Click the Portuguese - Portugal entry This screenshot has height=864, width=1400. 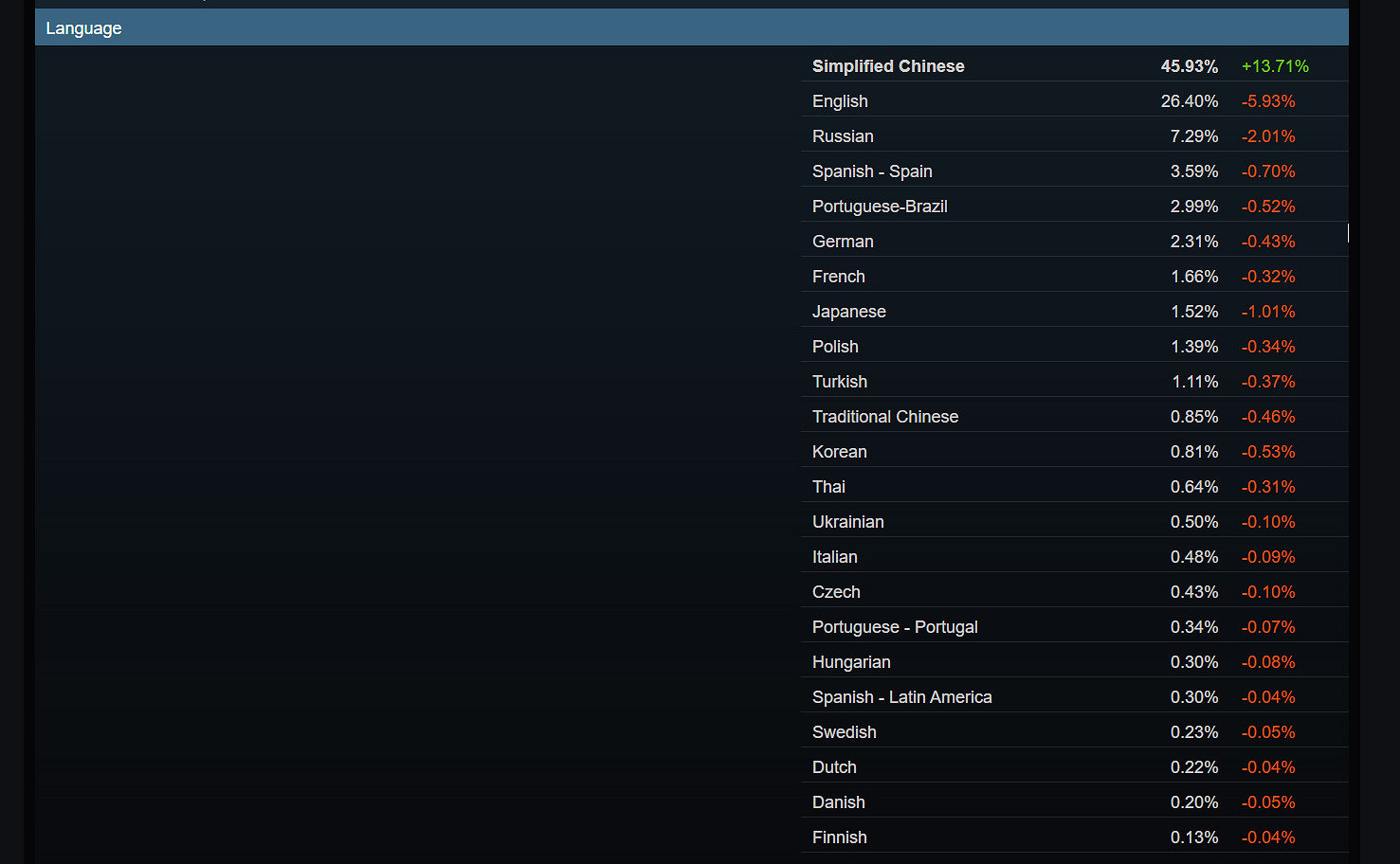[x=895, y=627]
